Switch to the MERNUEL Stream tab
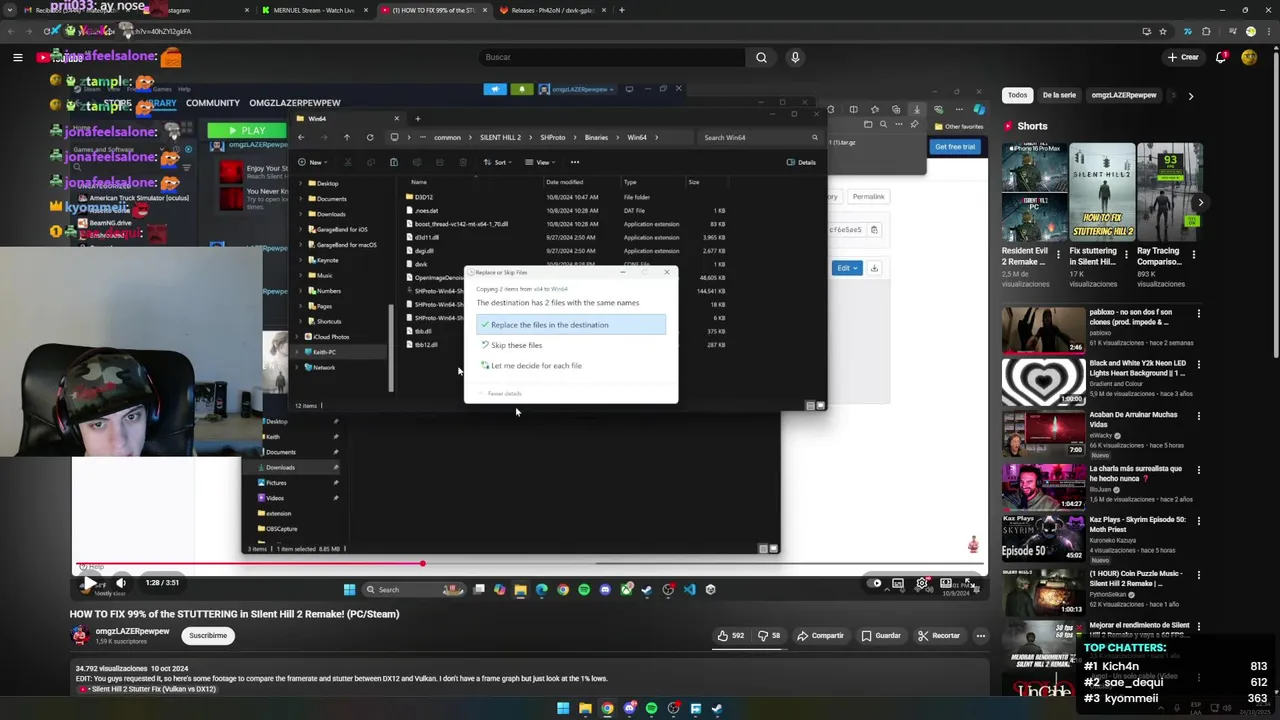This screenshot has width=1280, height=720. 313,10
